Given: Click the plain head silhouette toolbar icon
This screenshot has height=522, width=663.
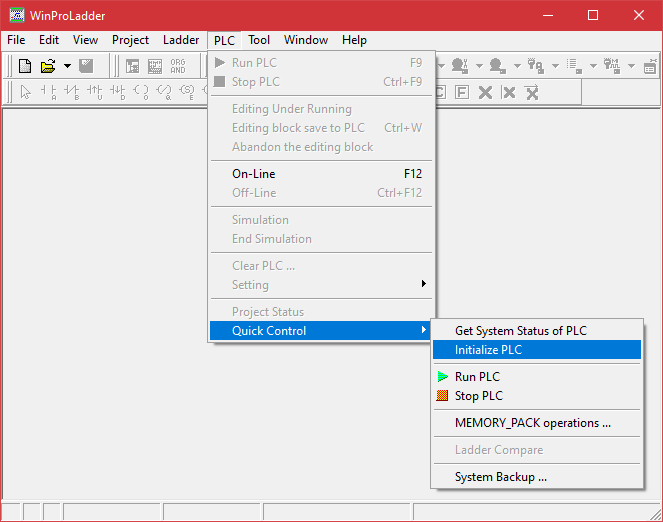Looking at the screenshot, I should (498, 66).
